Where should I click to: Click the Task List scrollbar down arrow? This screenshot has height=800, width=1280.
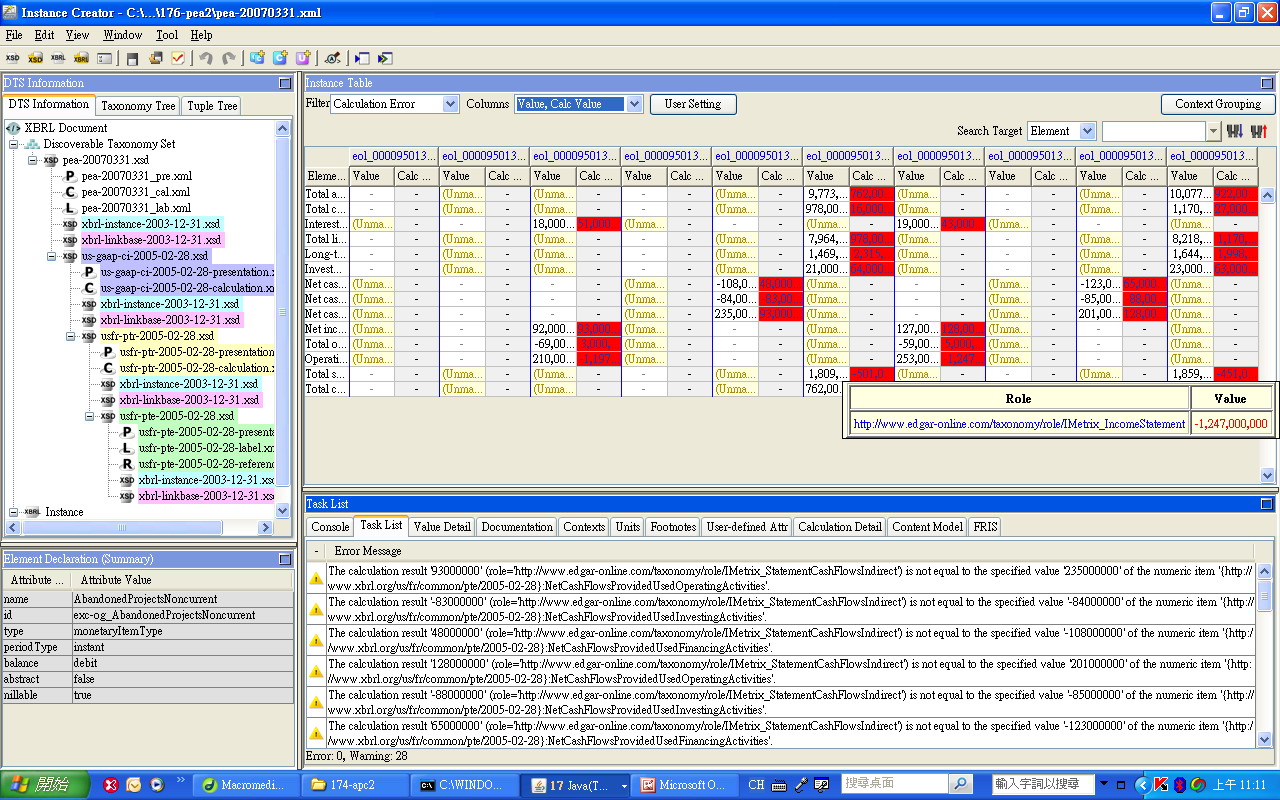pos(1265,739)
